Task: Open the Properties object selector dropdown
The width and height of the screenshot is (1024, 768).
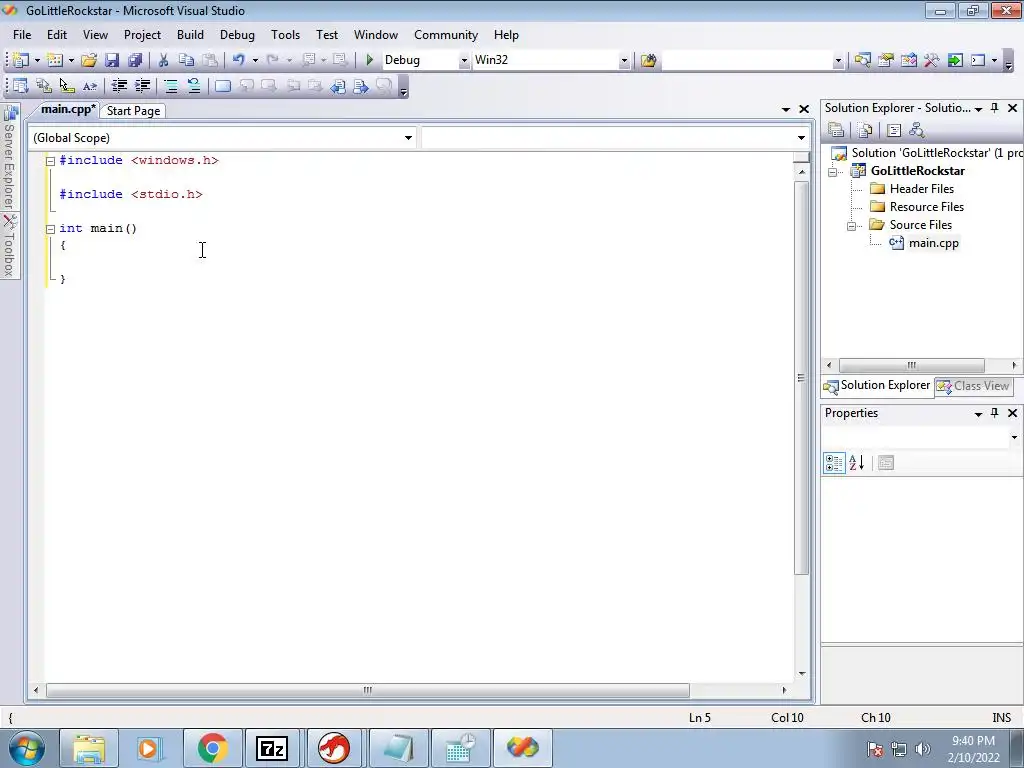Action: coord(1014,438)
